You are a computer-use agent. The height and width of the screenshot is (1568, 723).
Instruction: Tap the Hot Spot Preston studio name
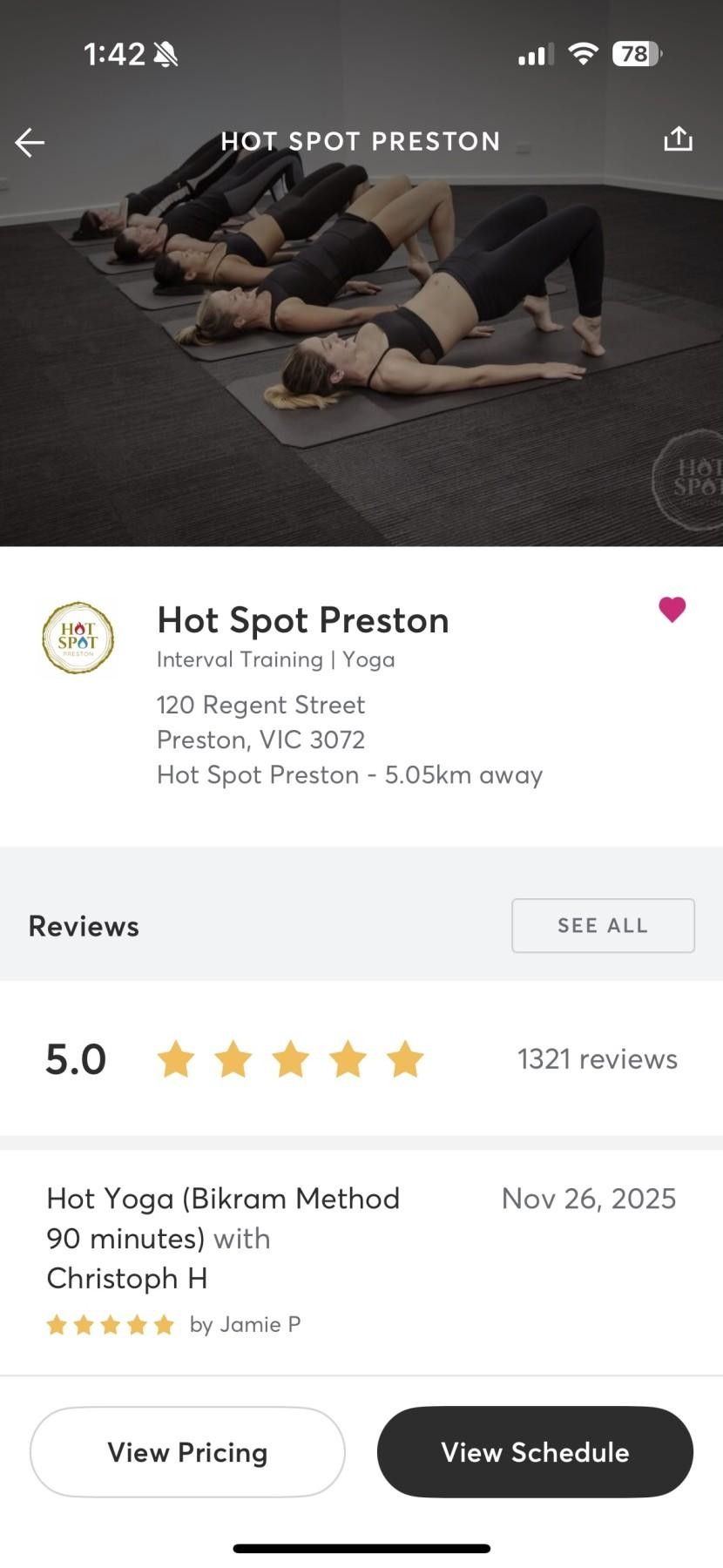point(302,620)
